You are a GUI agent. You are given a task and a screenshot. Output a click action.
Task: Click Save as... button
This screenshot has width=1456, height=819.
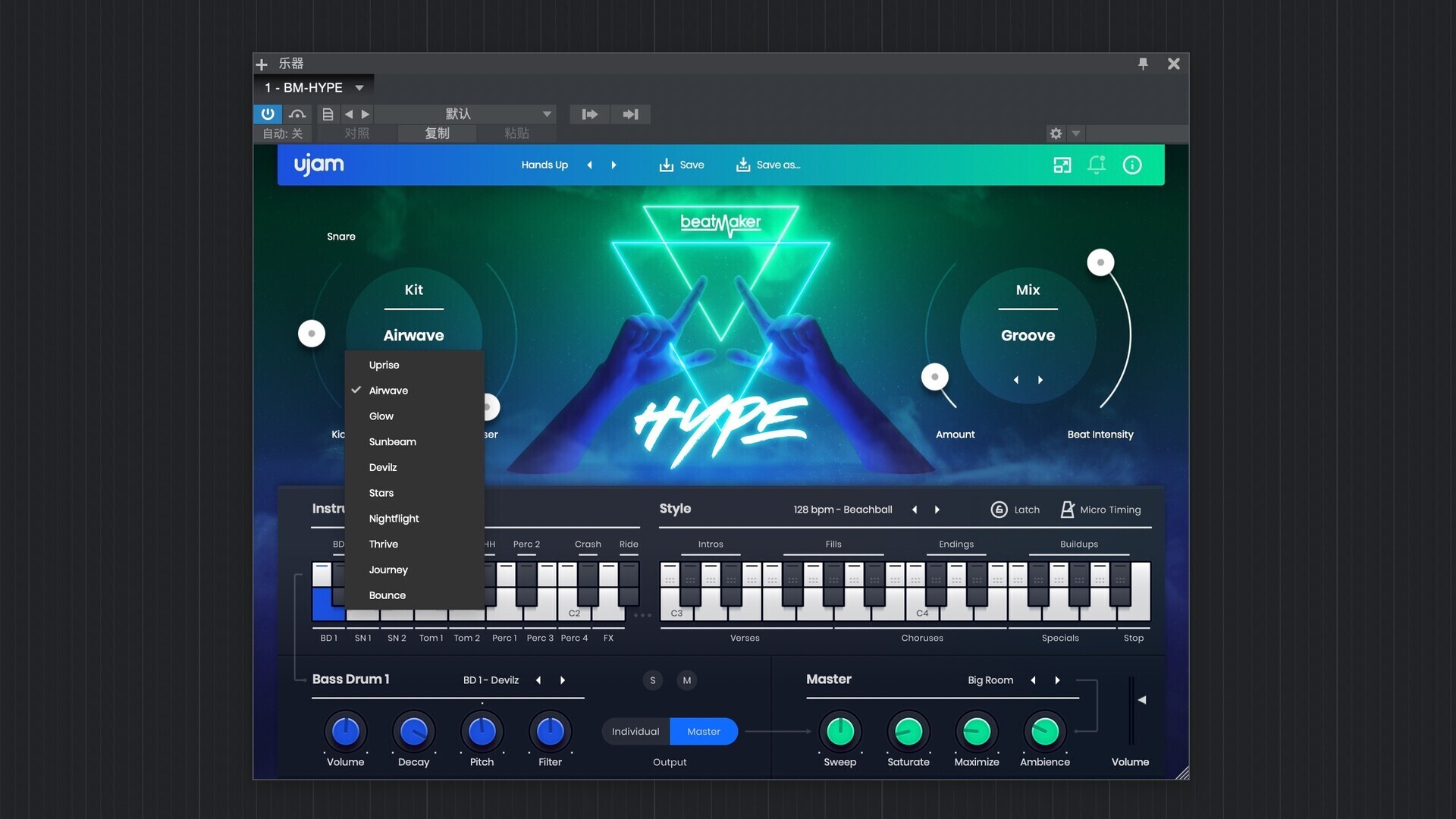pyautogui.click(x=768, y=165)
